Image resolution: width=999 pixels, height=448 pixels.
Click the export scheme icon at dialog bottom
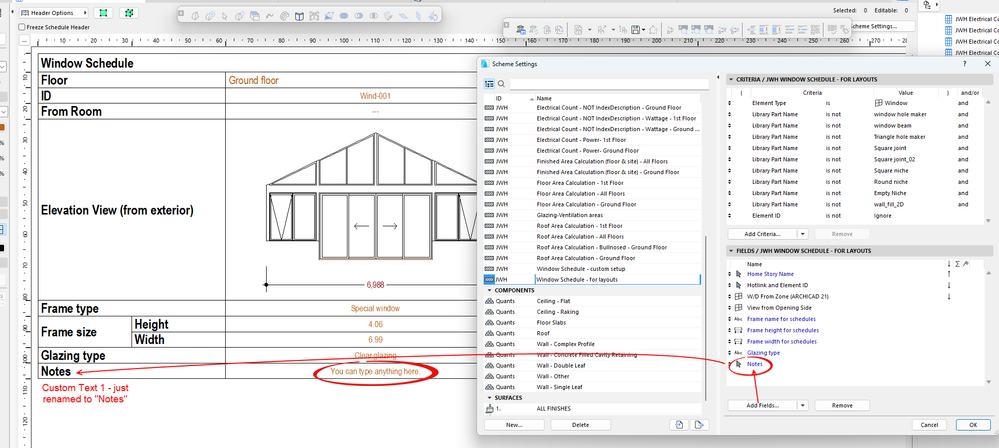[x=700, y=425]
